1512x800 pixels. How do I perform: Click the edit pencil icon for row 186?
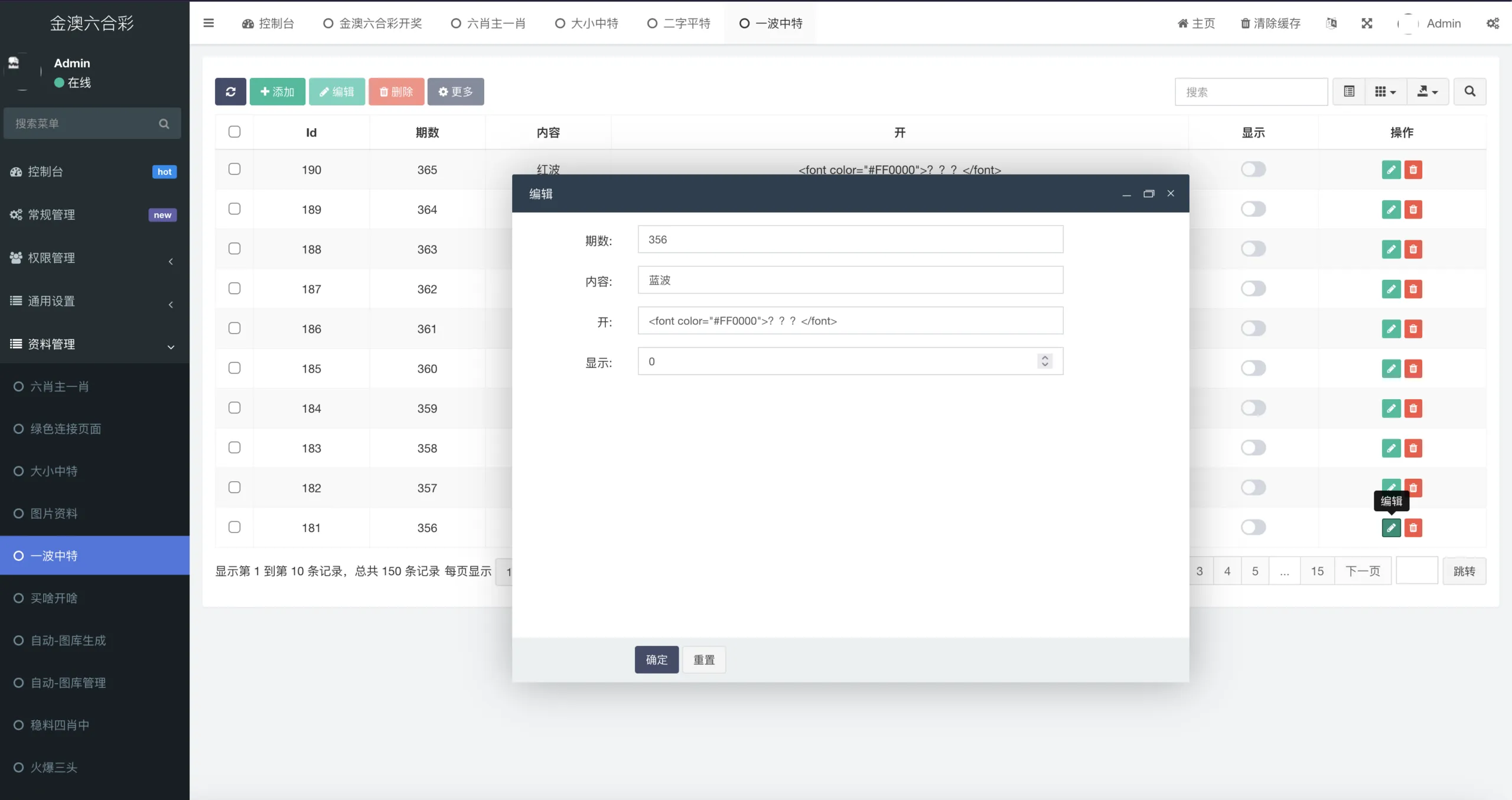(x=1391, y=329)
